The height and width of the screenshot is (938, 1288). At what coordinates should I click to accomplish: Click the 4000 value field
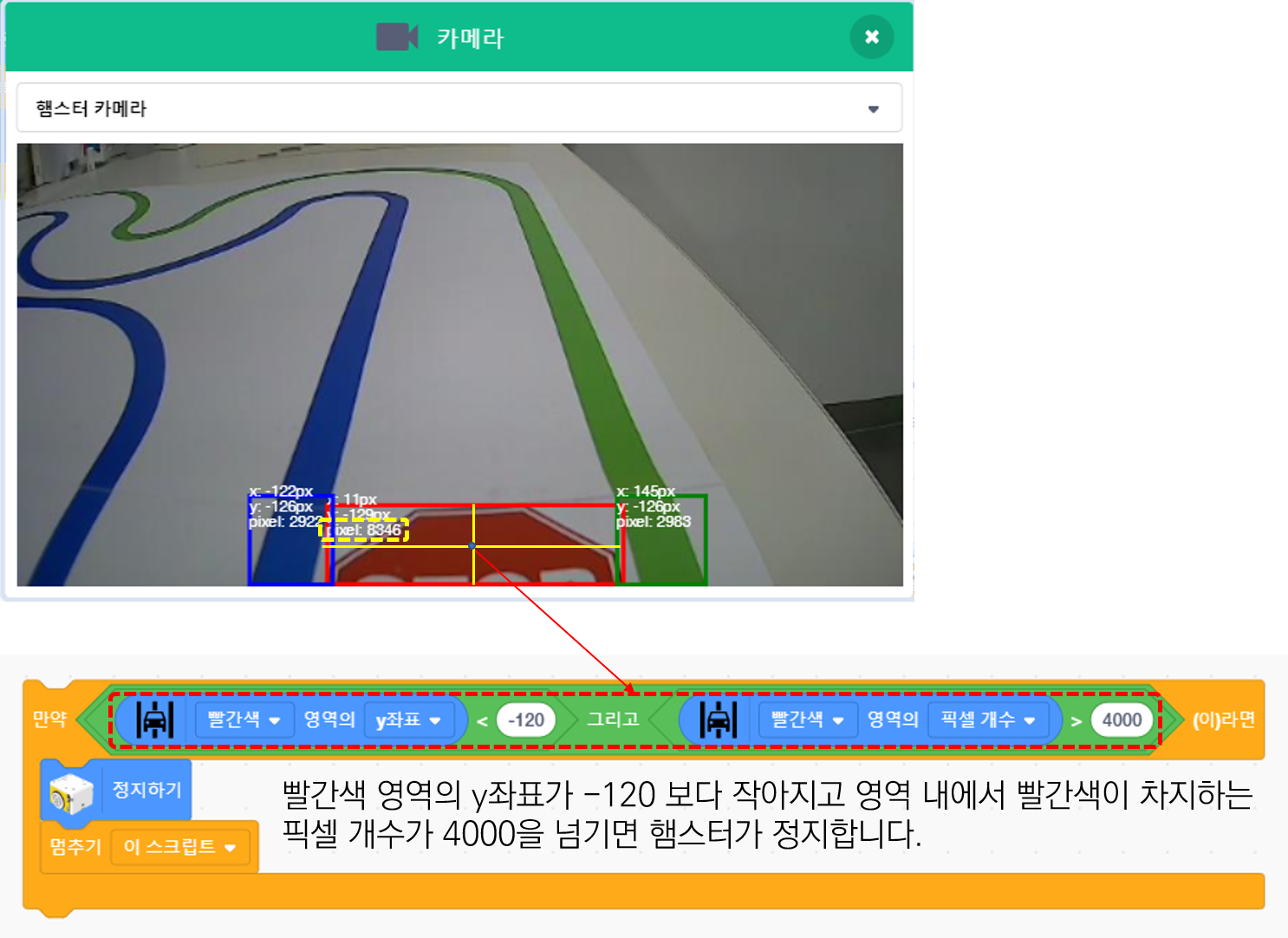[1122, 720]
